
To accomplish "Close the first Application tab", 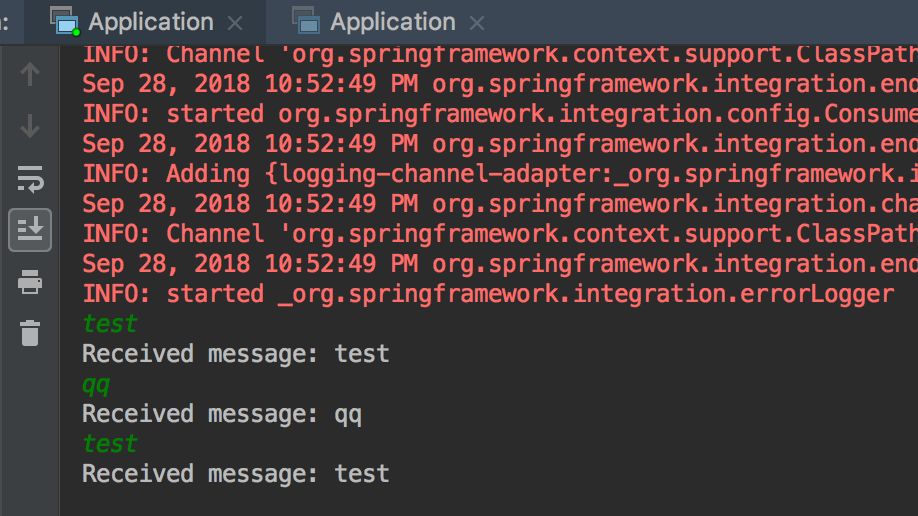I will [235, 23].
